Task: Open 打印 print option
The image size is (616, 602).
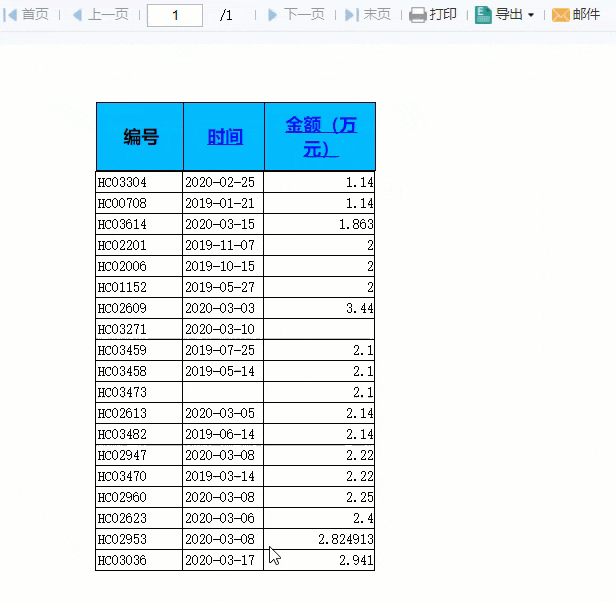Action: coord(443,15)
